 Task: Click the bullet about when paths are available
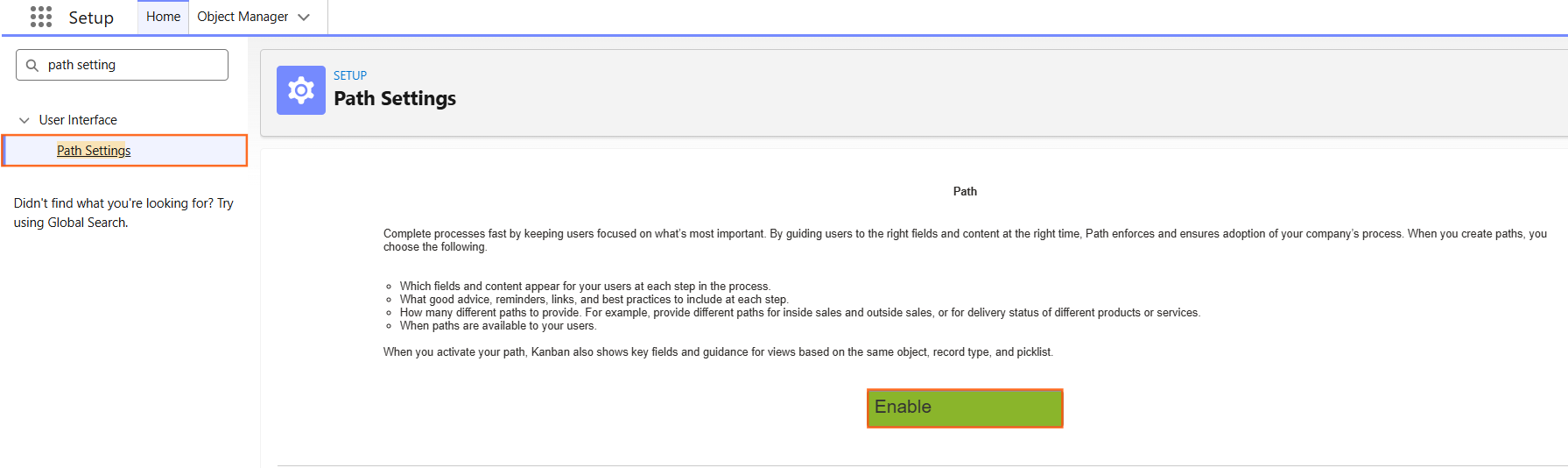point(498,326)
